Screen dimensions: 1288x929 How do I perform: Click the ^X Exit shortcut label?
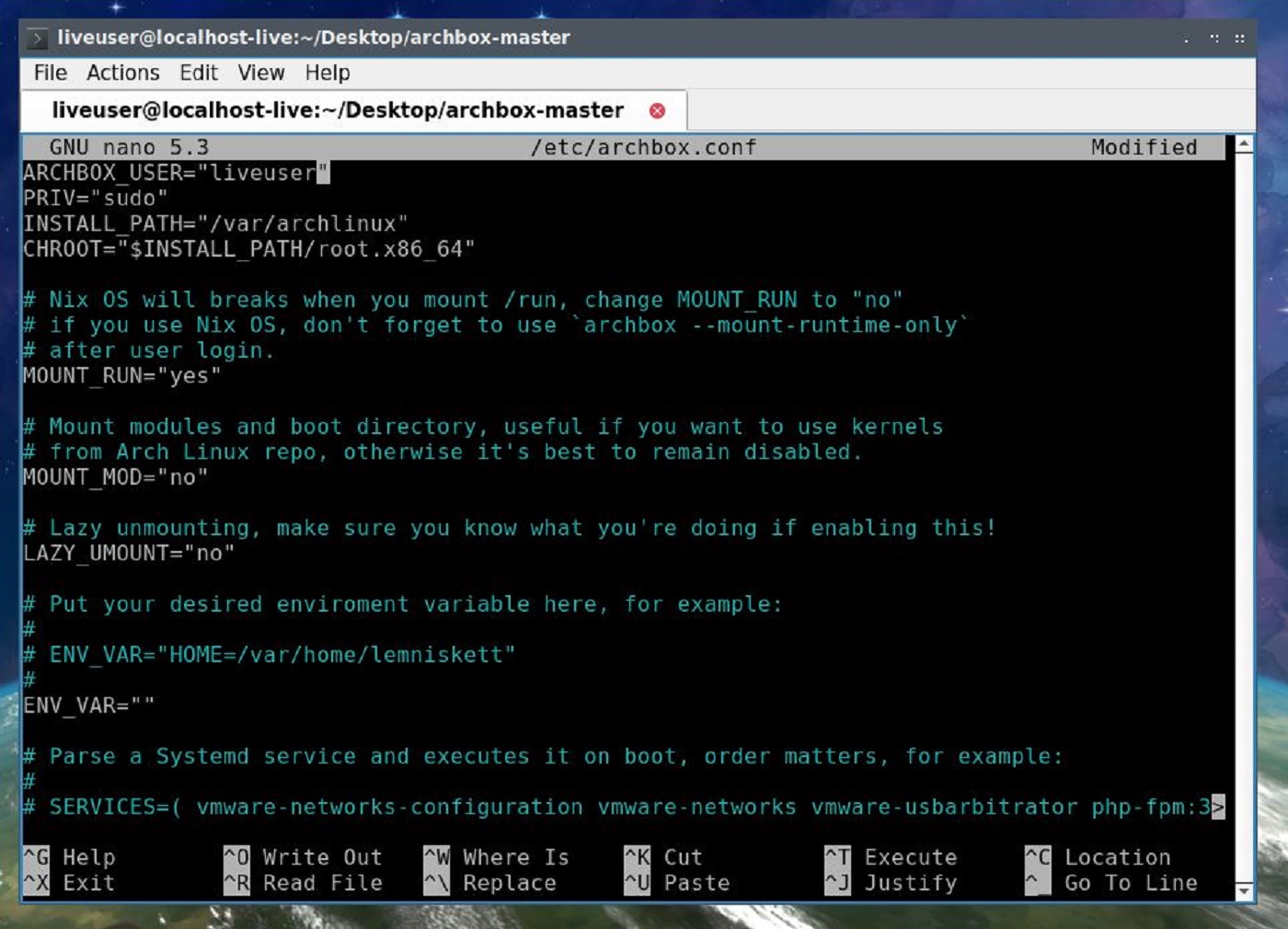(70, 883)
